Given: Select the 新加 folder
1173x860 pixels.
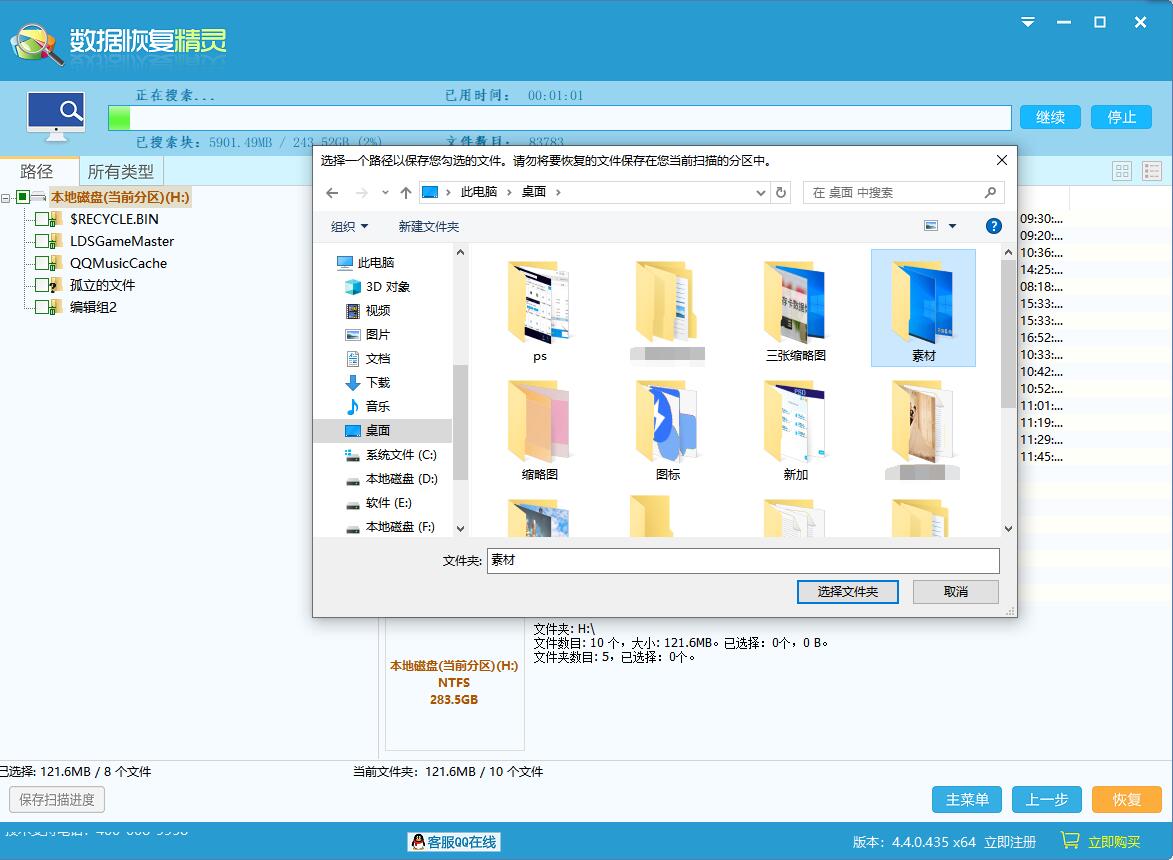Looking at the screenshot, I should [795, 430].
